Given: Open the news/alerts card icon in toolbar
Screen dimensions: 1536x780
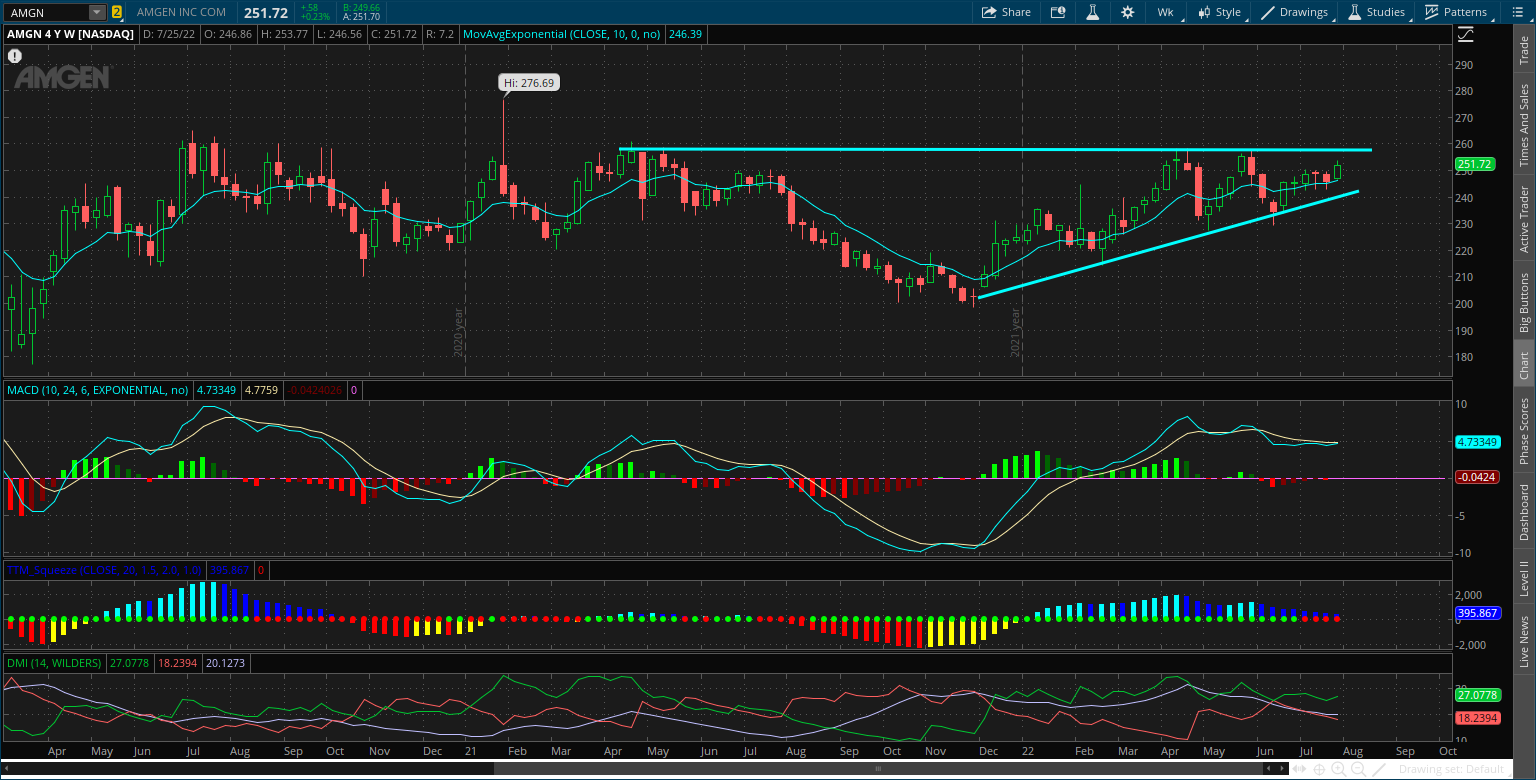Looking at the screenshot, I should 1058,12.
